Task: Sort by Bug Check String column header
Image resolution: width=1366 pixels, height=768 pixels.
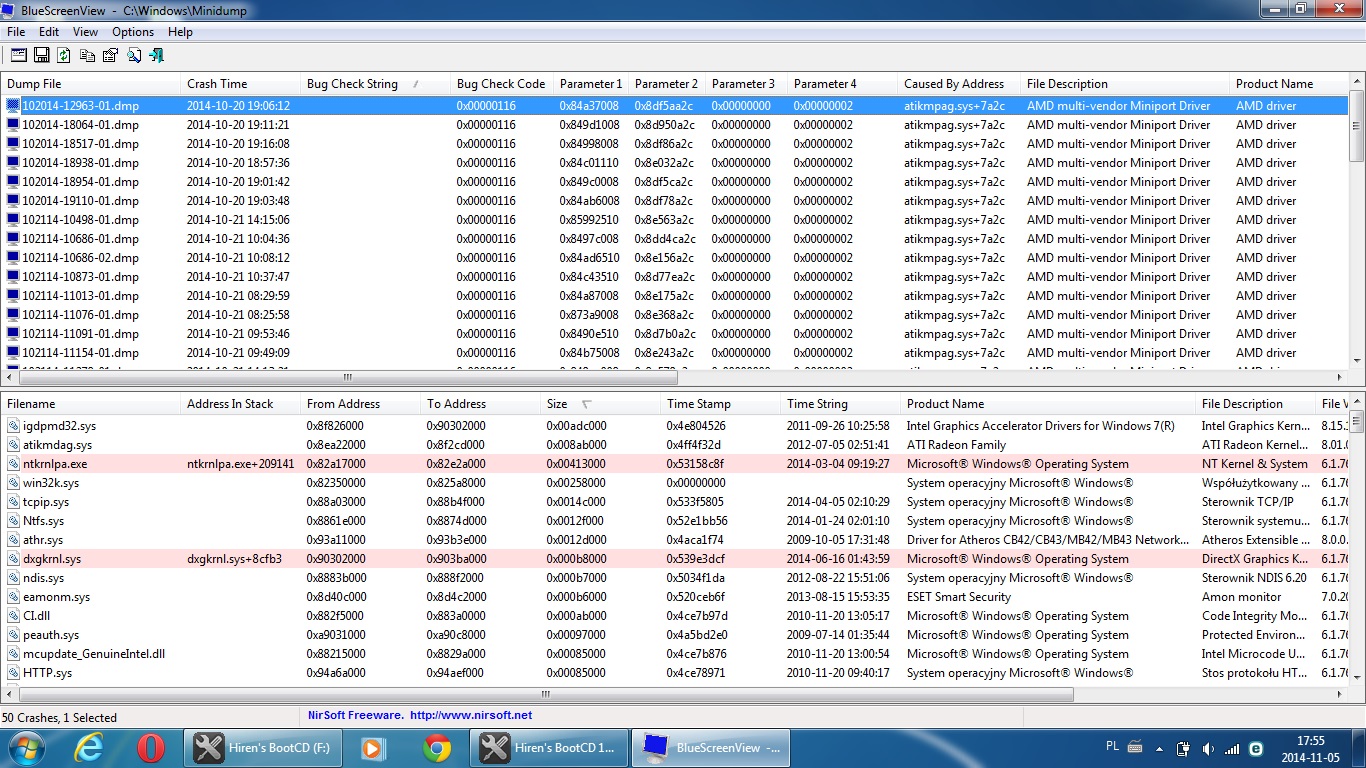Action: click(375, 84)
